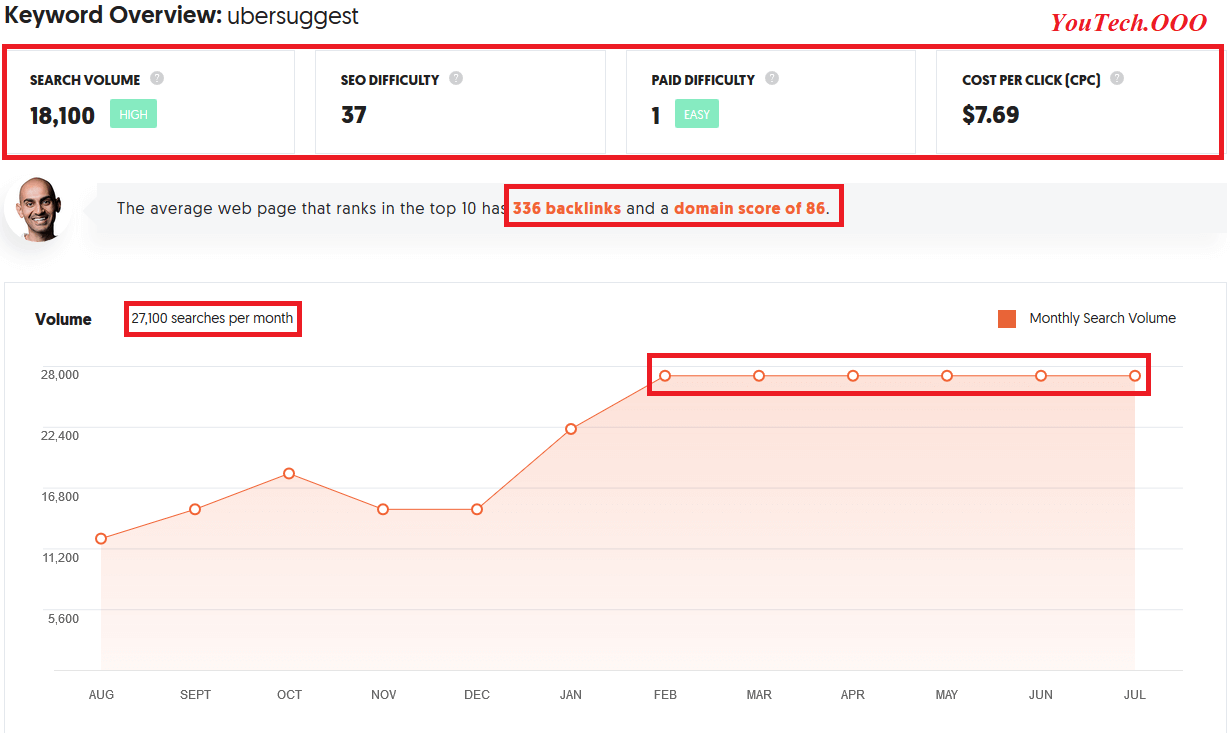Click the 11,200 y-axis label
The width and height of the screenshot is (1231, 733).
pos(59,557)
